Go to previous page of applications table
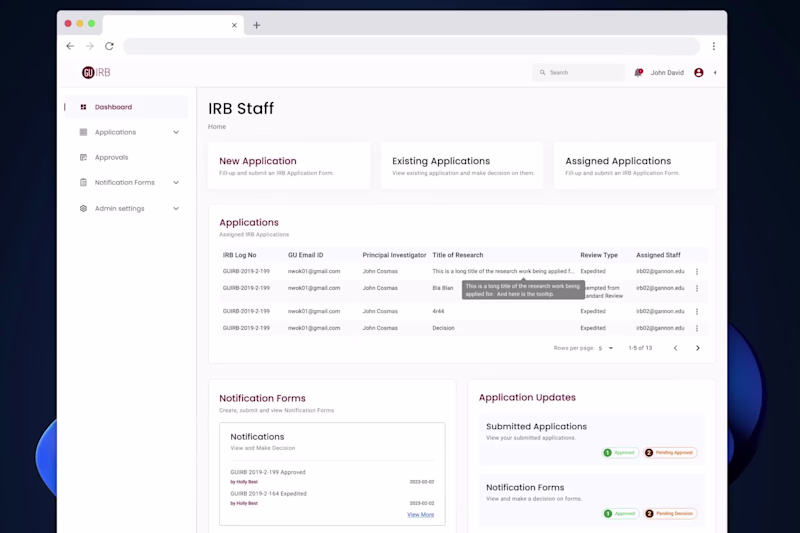The width and height of the screenshot is (800, 533). (675, 348)
